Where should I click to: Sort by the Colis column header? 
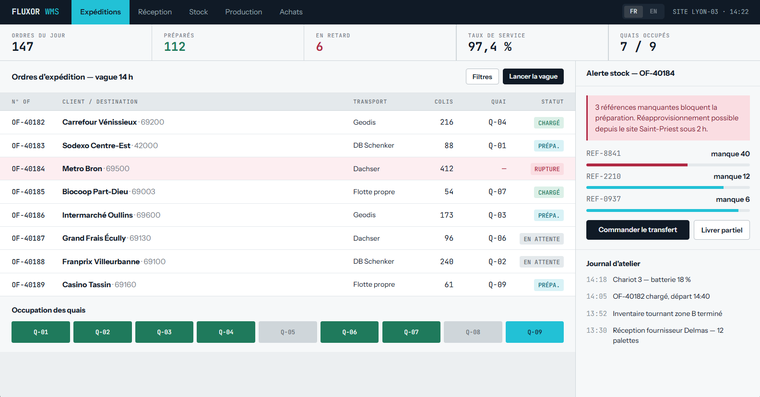(443, 102)
